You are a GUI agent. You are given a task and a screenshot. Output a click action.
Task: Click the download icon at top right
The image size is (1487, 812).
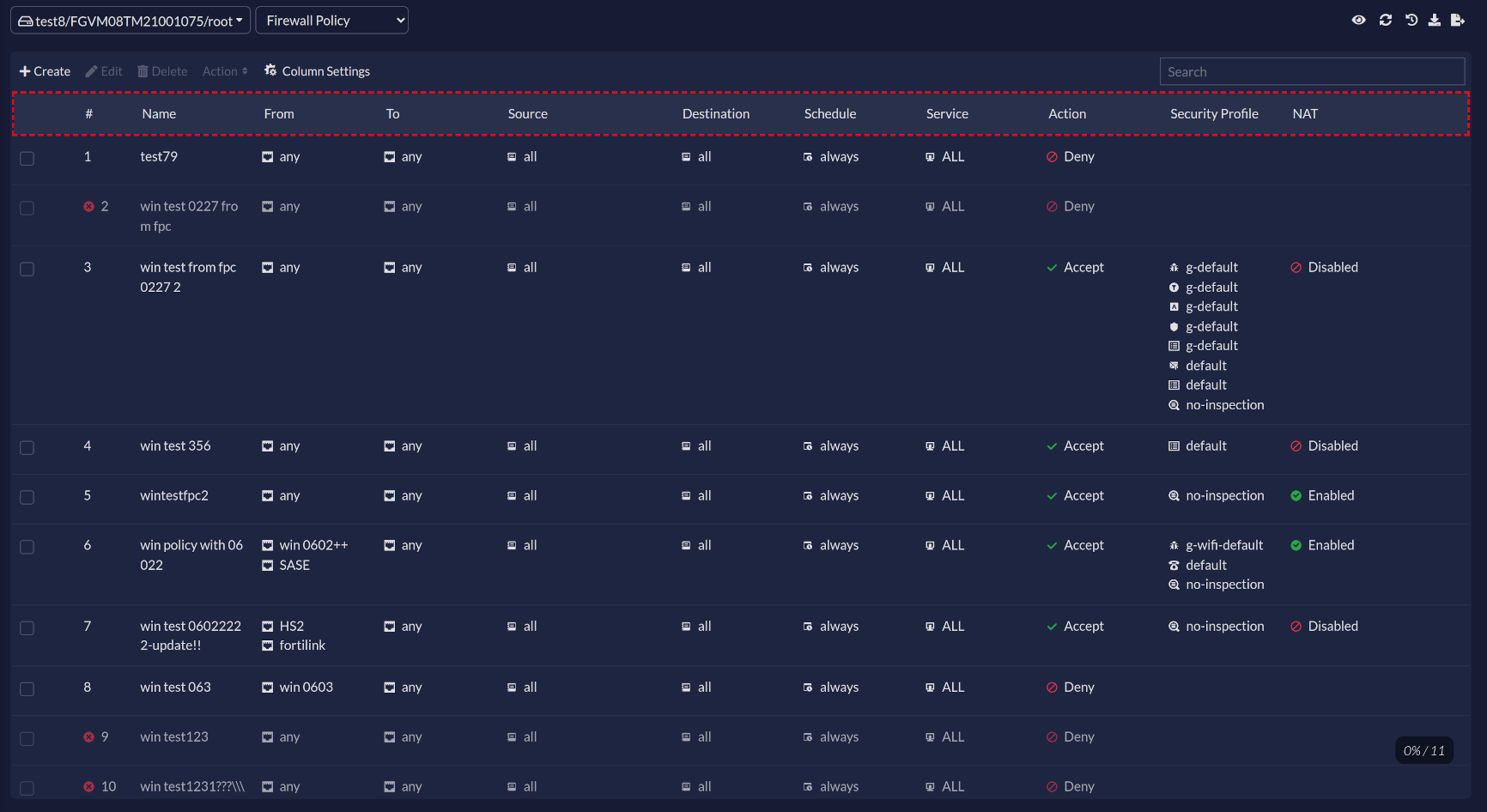pos(1434,20)
